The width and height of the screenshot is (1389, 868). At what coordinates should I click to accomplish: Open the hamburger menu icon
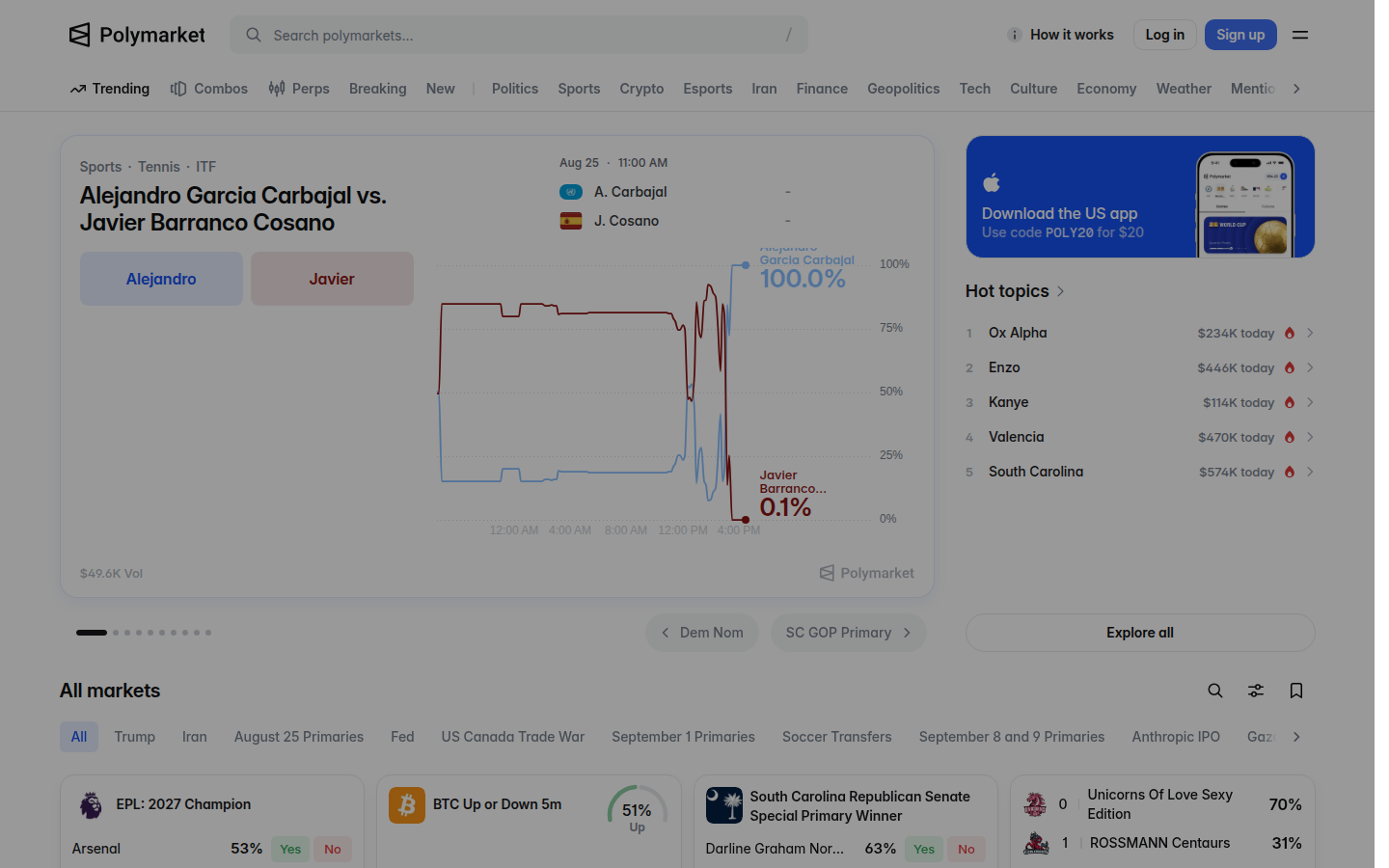click(x=1300, y=35)
